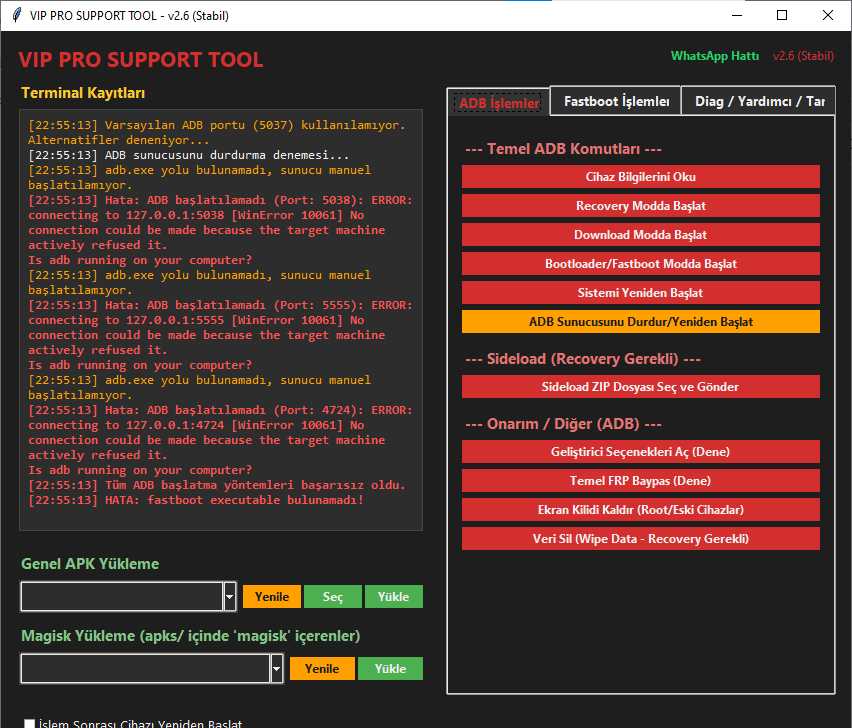Click Download Modda Başlat
Image resolution: width=852 pixels, height=728 pixels.
640,235
